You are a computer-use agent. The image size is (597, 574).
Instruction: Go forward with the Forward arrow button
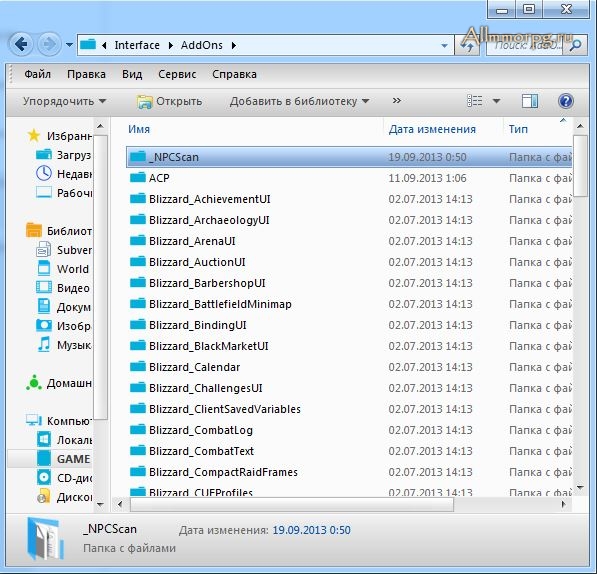point(49,45)
